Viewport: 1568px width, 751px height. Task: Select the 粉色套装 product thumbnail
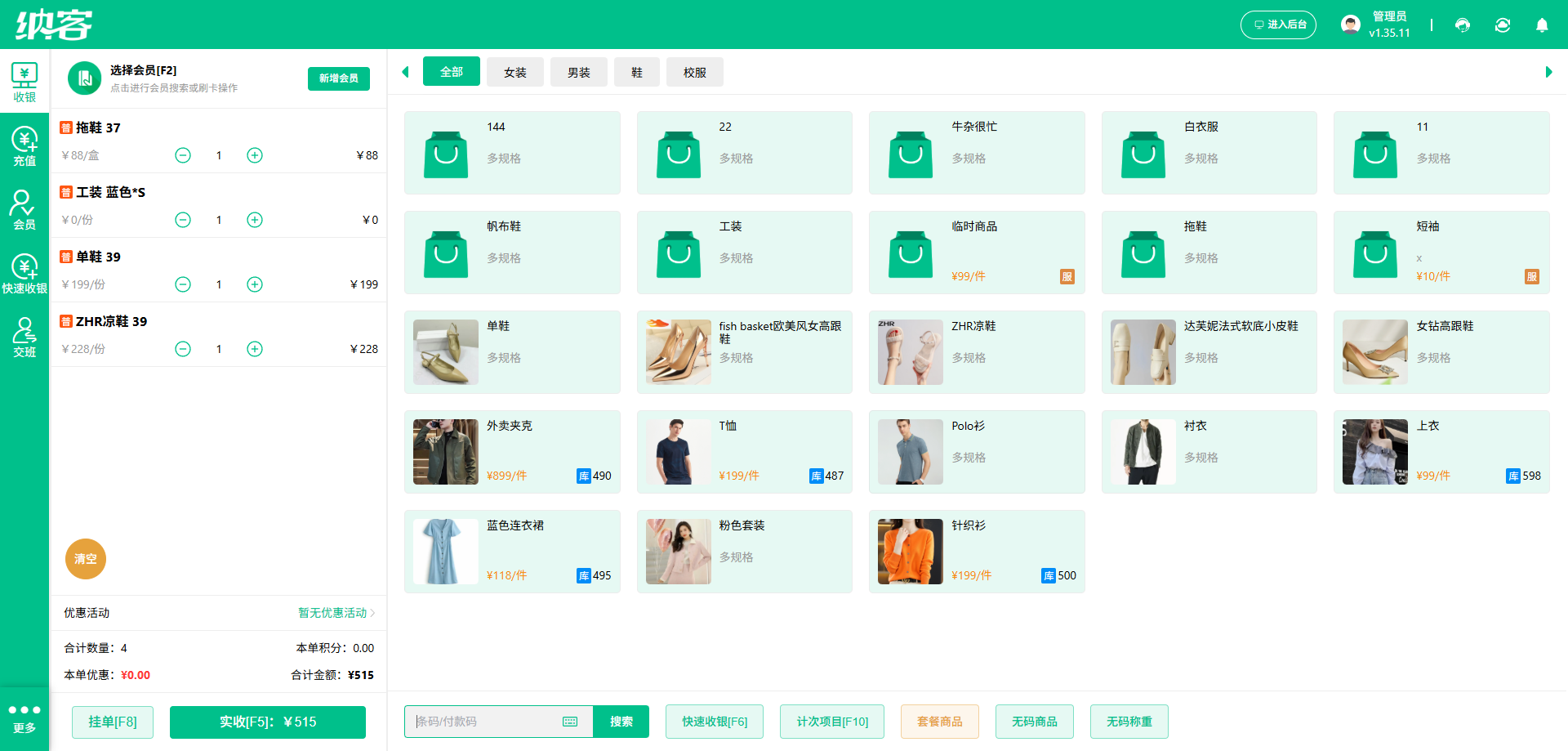coord(679,552)
